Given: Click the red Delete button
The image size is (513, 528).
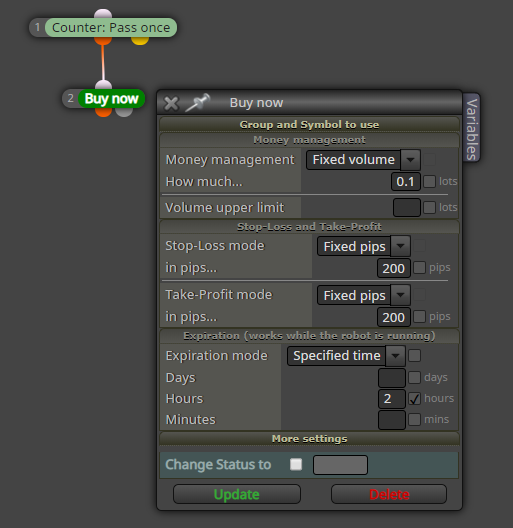Looking at the screenshot, I should [389, 494].
